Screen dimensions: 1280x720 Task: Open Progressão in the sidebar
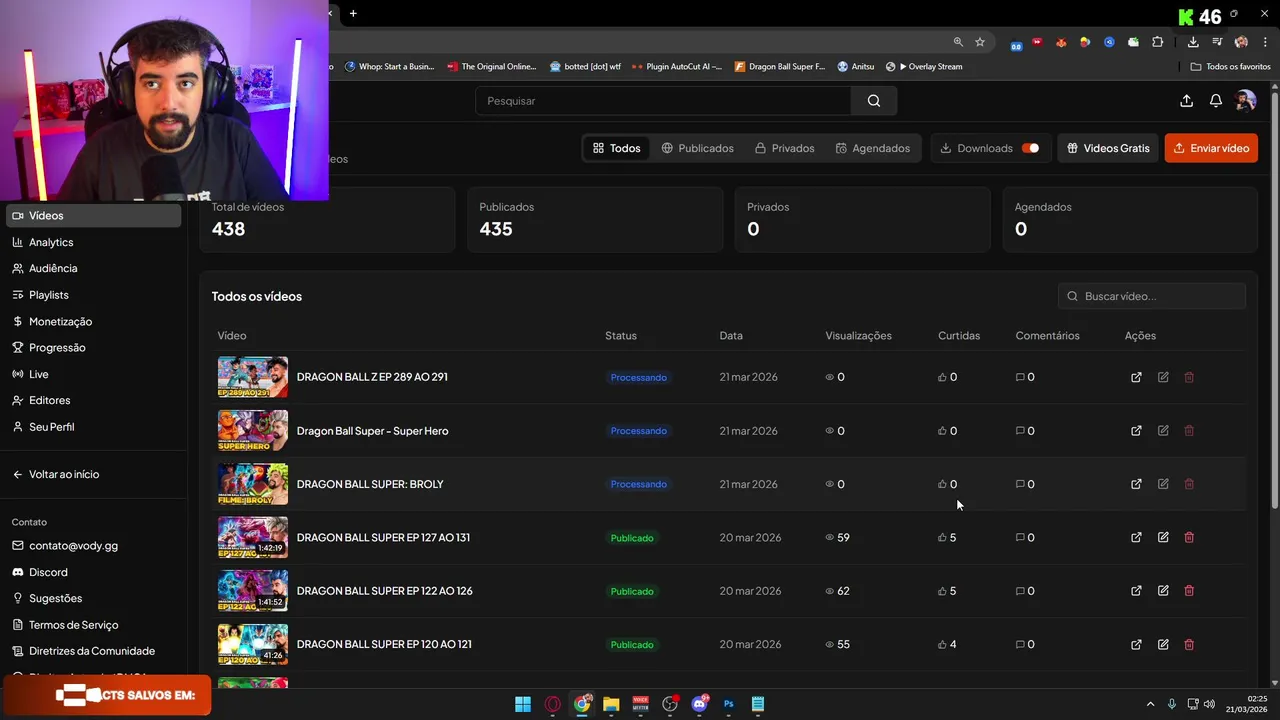[x=94, y=347]
